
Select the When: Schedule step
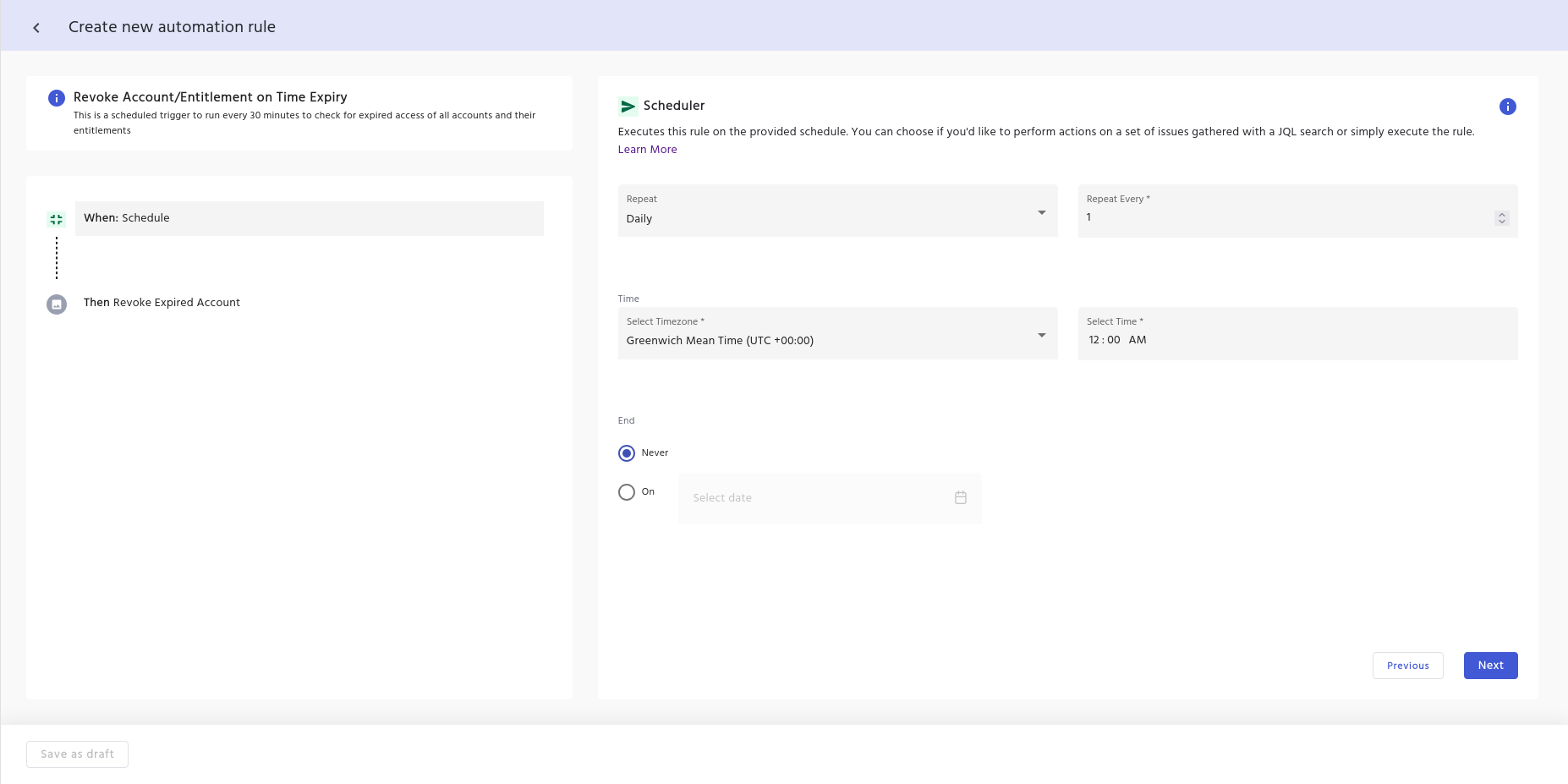309,218
